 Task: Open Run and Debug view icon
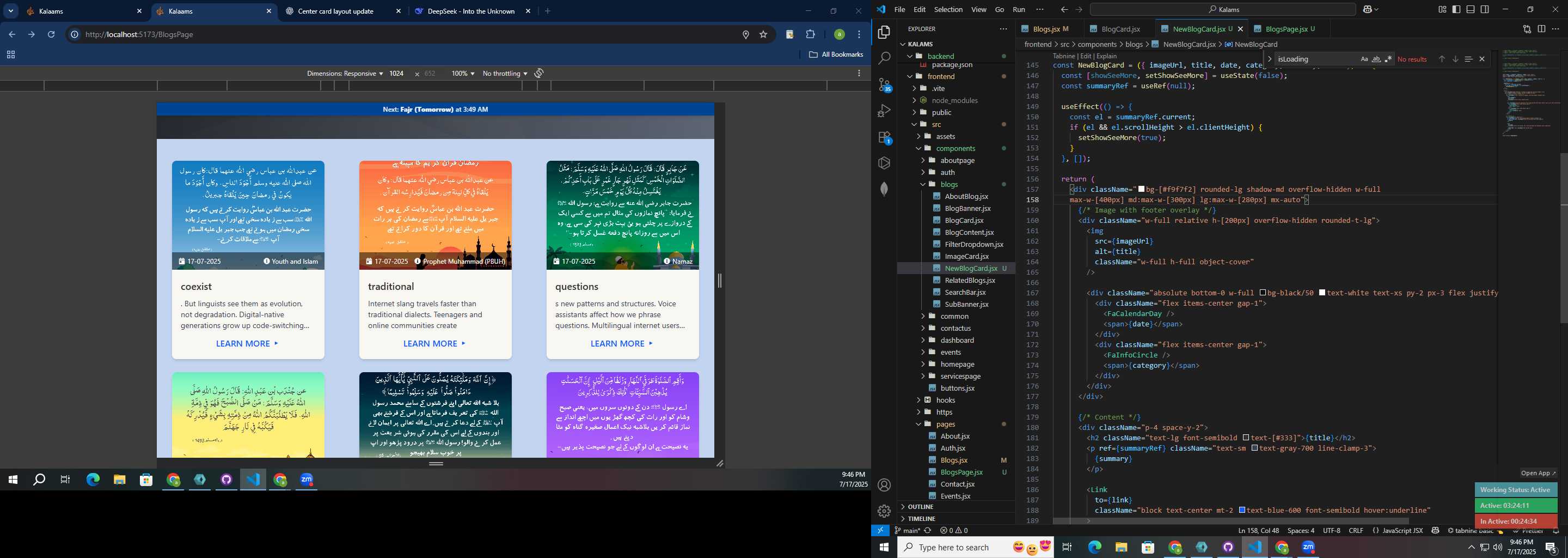pos(884,111)
